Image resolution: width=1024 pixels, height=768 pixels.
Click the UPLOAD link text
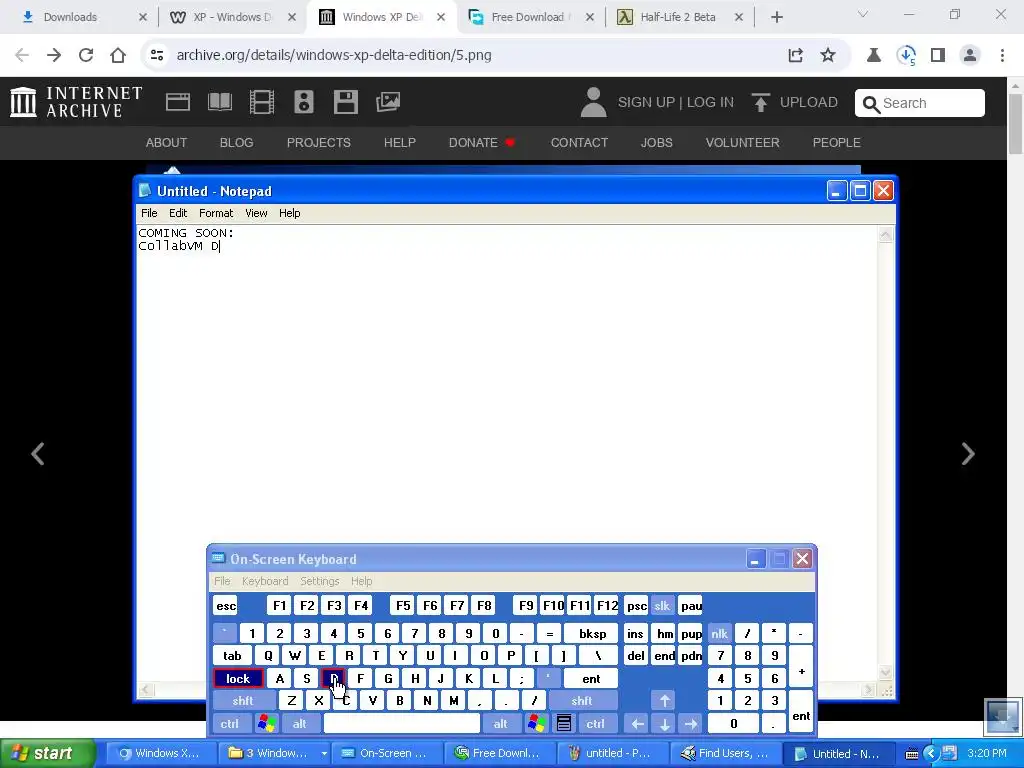pyautogui.click(x=808, y=103)
